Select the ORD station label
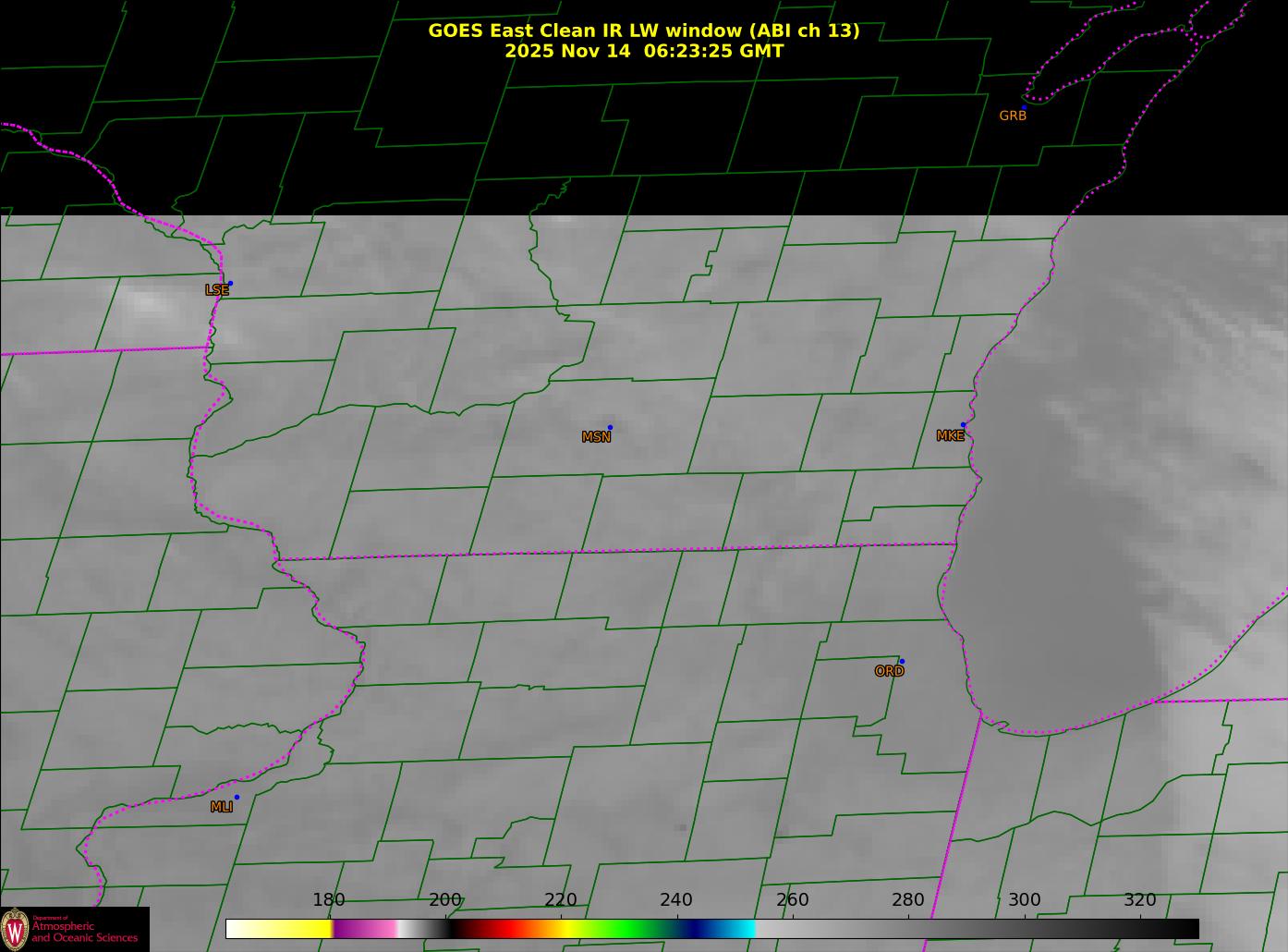1288x952 pixels. tap(889, 671)
